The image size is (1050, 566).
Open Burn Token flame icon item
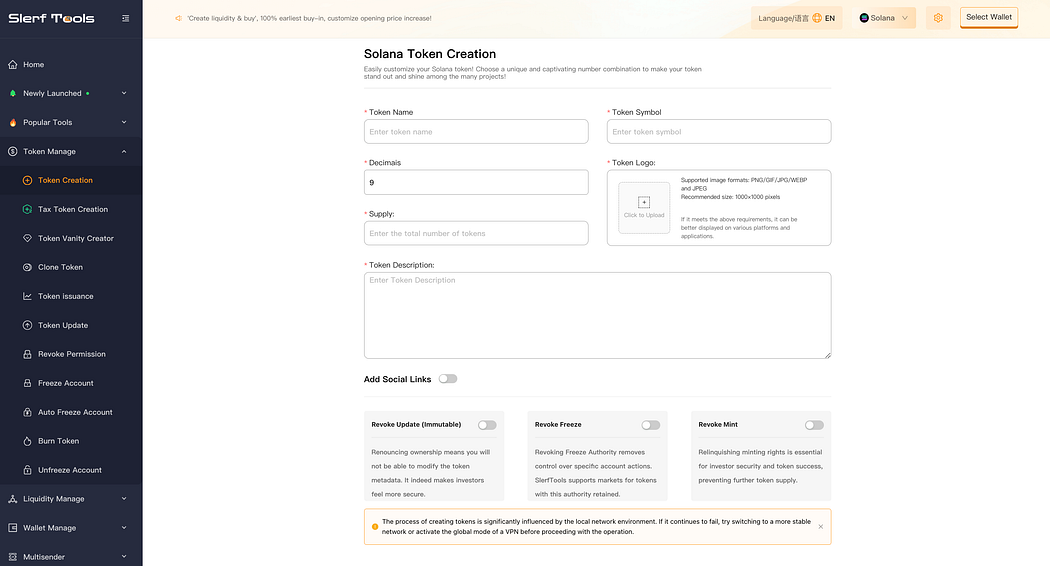point(27,441)
